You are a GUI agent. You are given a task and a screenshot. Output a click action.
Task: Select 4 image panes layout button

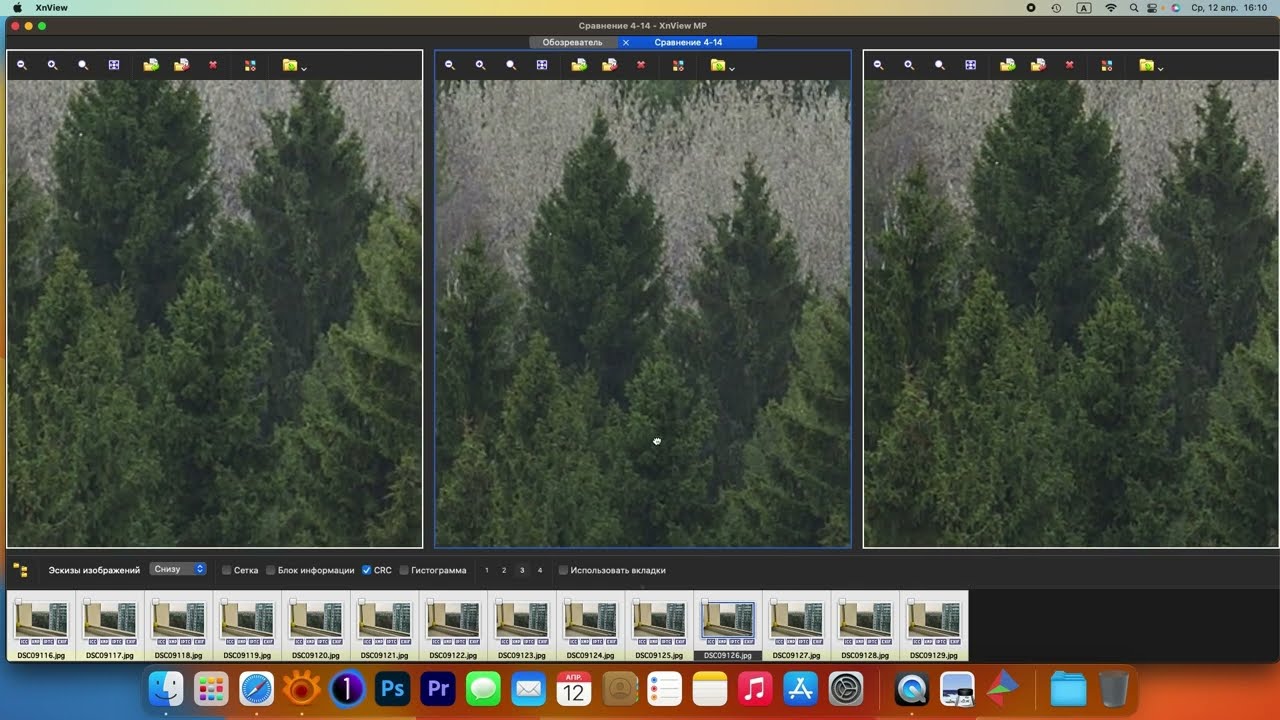click(x=540, y=570)
